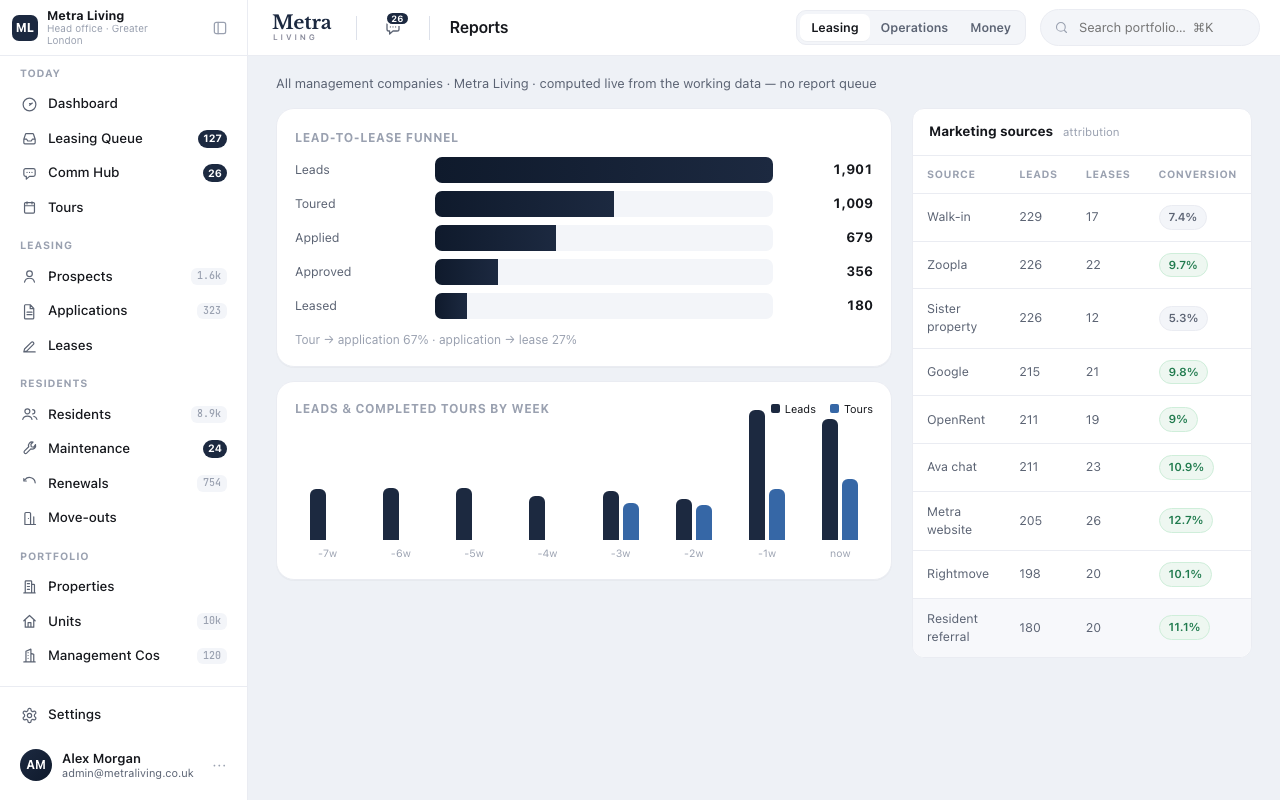This screenshot has width=1280, height=800.
Task: Go to Comm Hub
Action: pyautogui.click(x=123, y=173)
